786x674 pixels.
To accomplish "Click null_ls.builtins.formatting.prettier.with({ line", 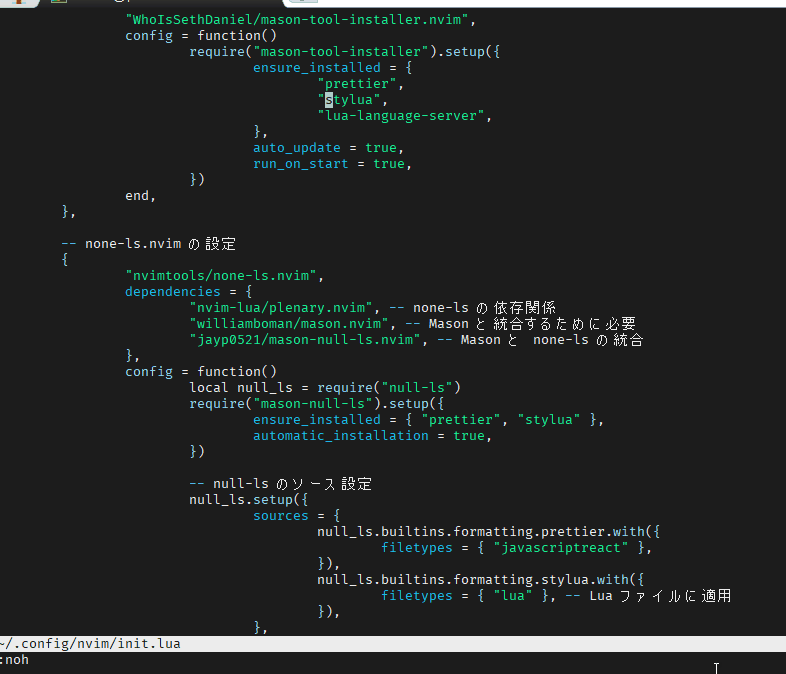I will [x=488, y=532].
